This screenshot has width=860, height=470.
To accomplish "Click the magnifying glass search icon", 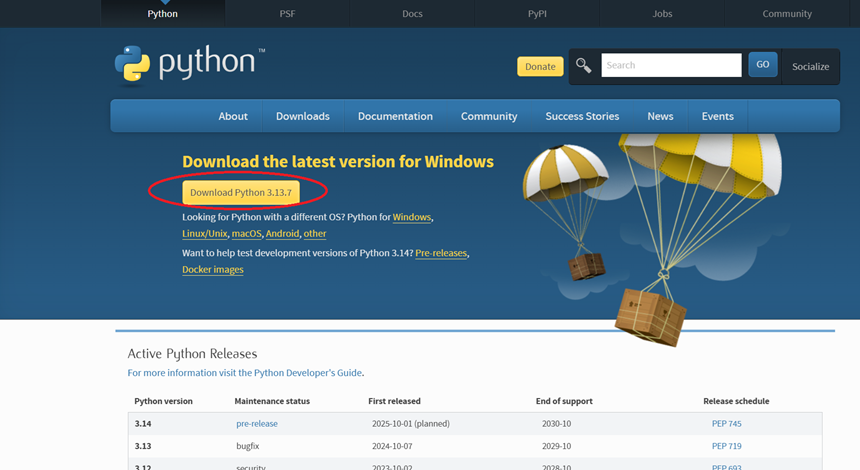I will pyautogui.click(x=584, y=65).
